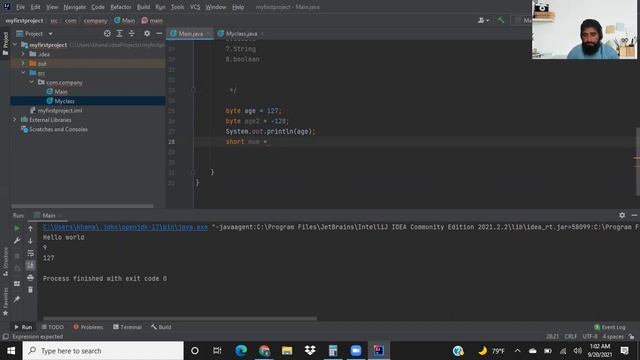
Task: Change file encoding UTF-8 in status bar
Action: pos(590,337)
